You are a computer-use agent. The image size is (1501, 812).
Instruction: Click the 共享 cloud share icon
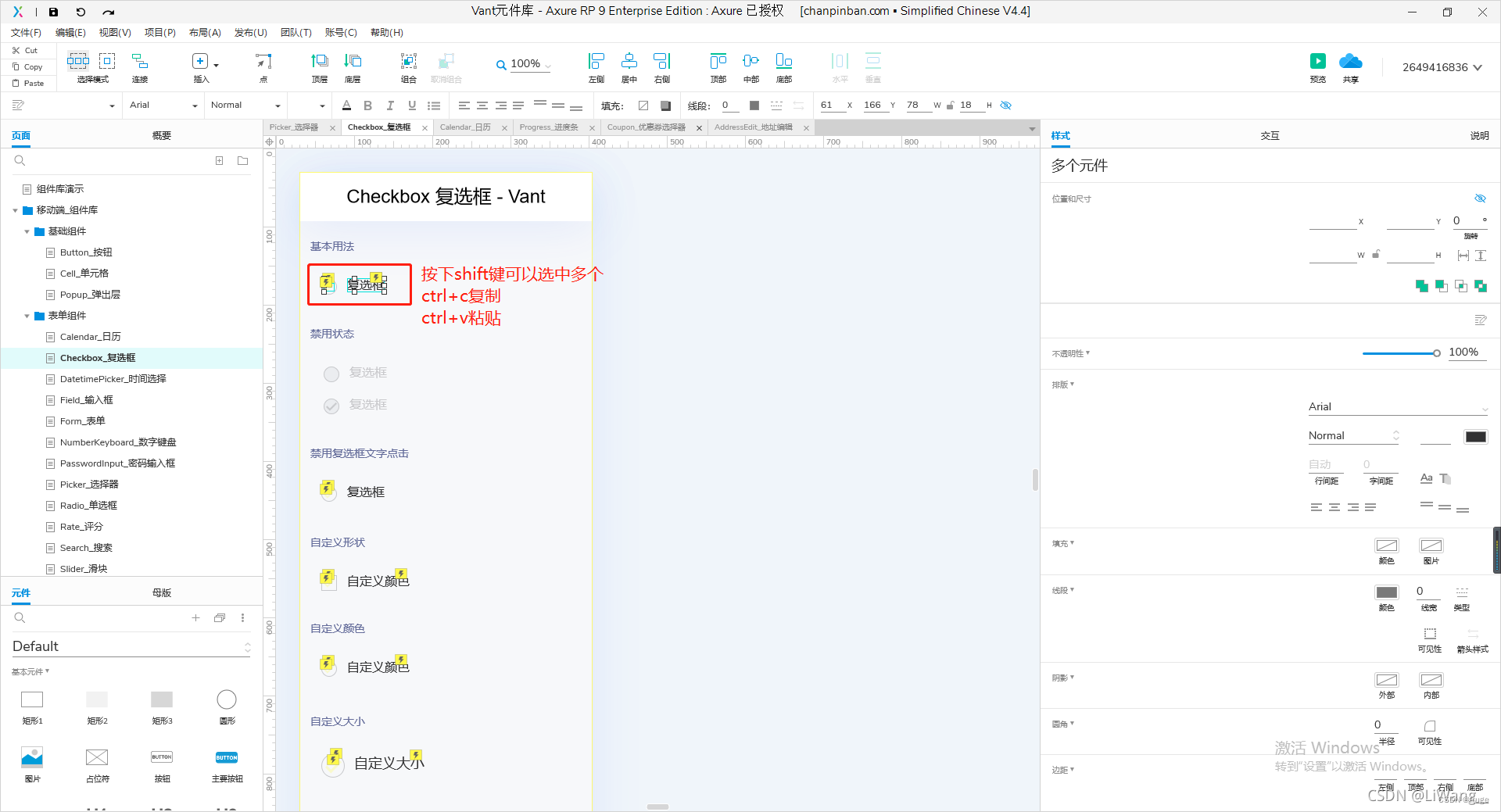point(1351,61)
